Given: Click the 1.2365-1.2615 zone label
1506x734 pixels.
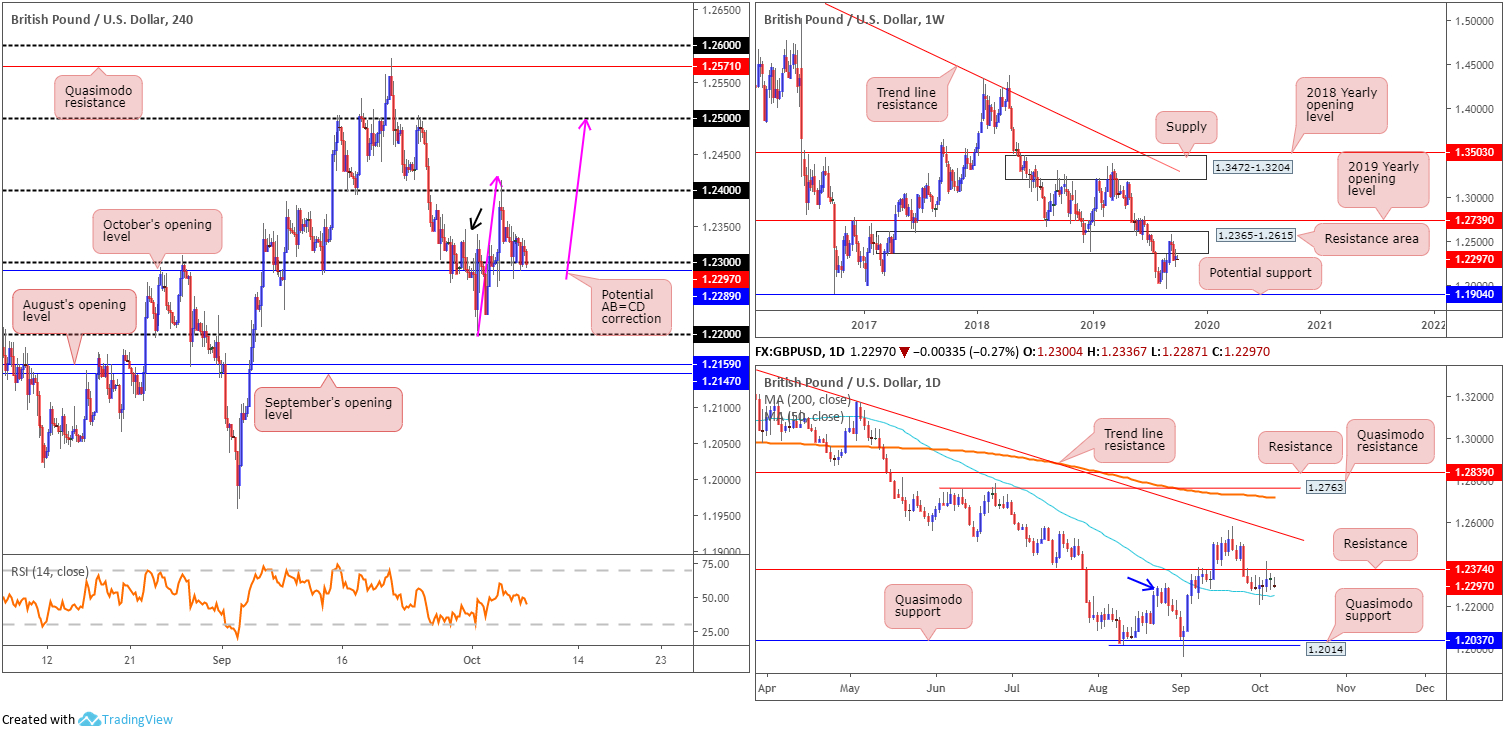Looking at the screenshot, I should [1256, 237].
